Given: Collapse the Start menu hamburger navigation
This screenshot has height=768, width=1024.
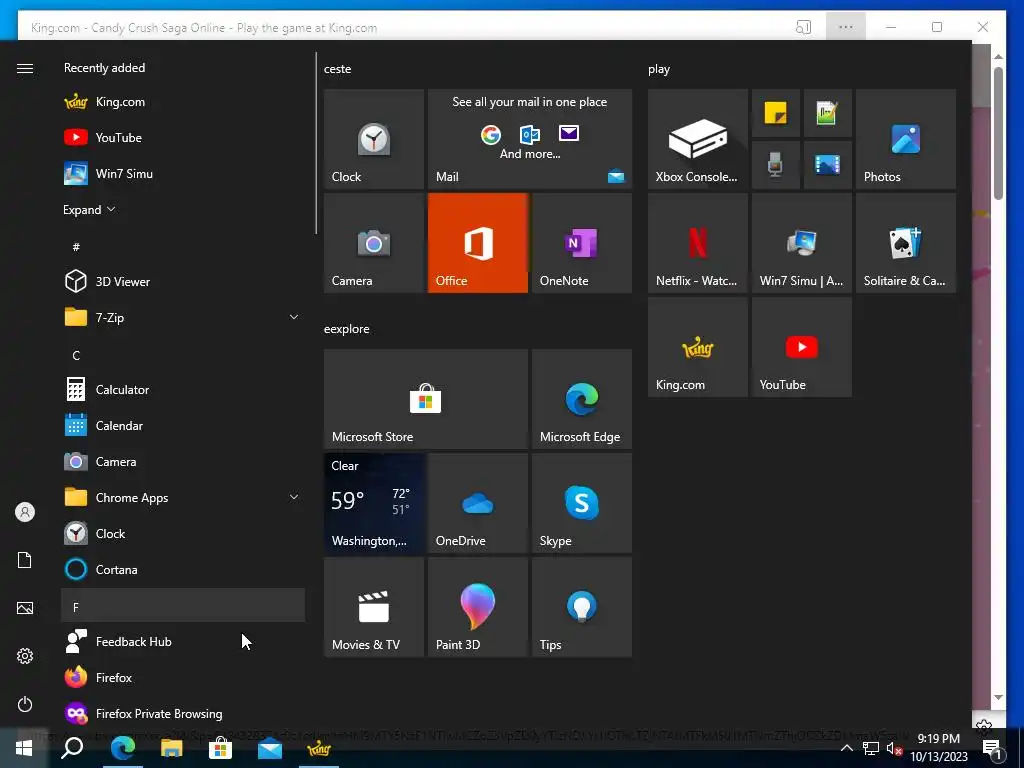Looking at the screenshot, I should pos(25,69).
